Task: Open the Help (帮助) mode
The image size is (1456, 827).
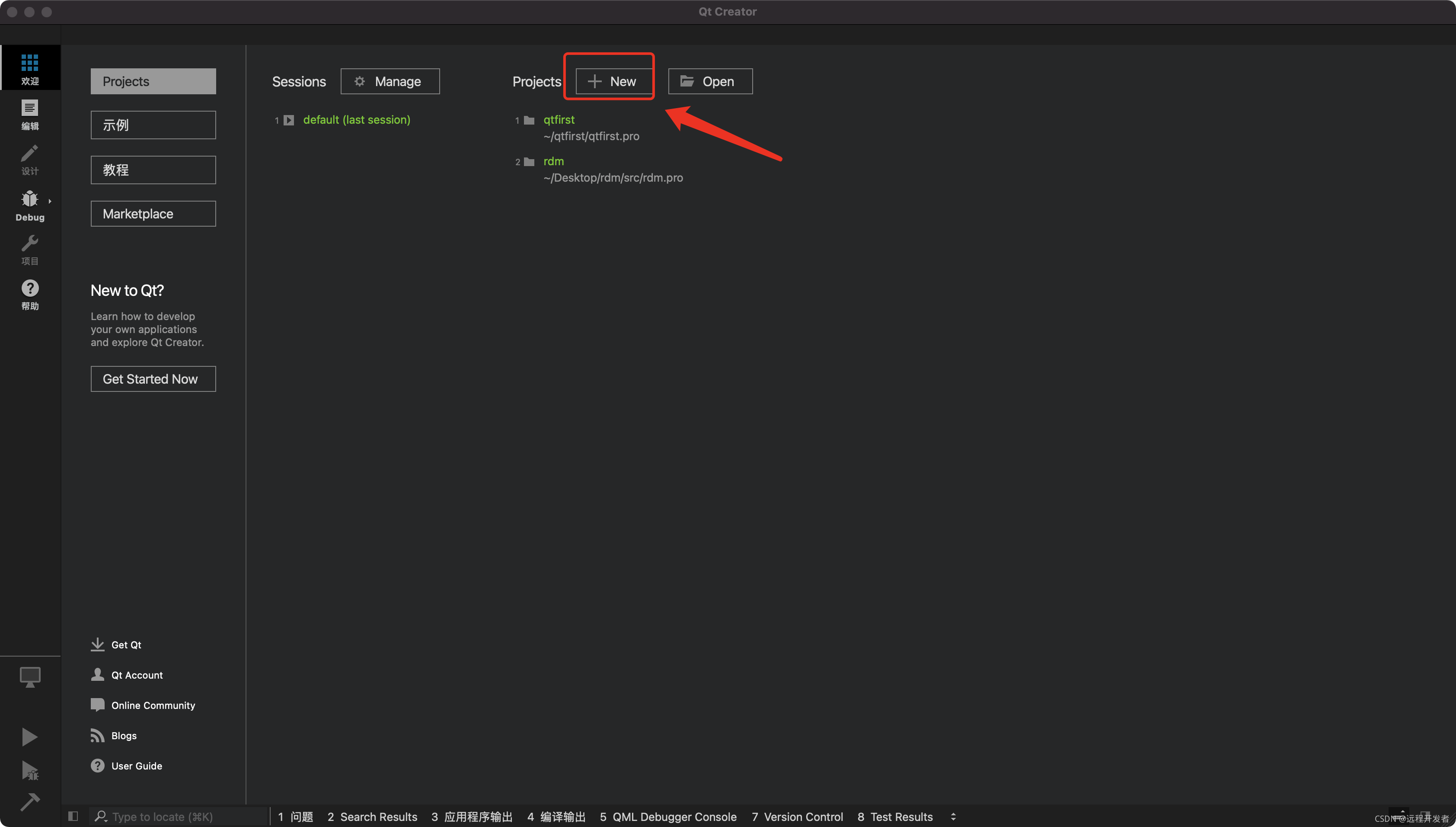Action: pos(29,294)
